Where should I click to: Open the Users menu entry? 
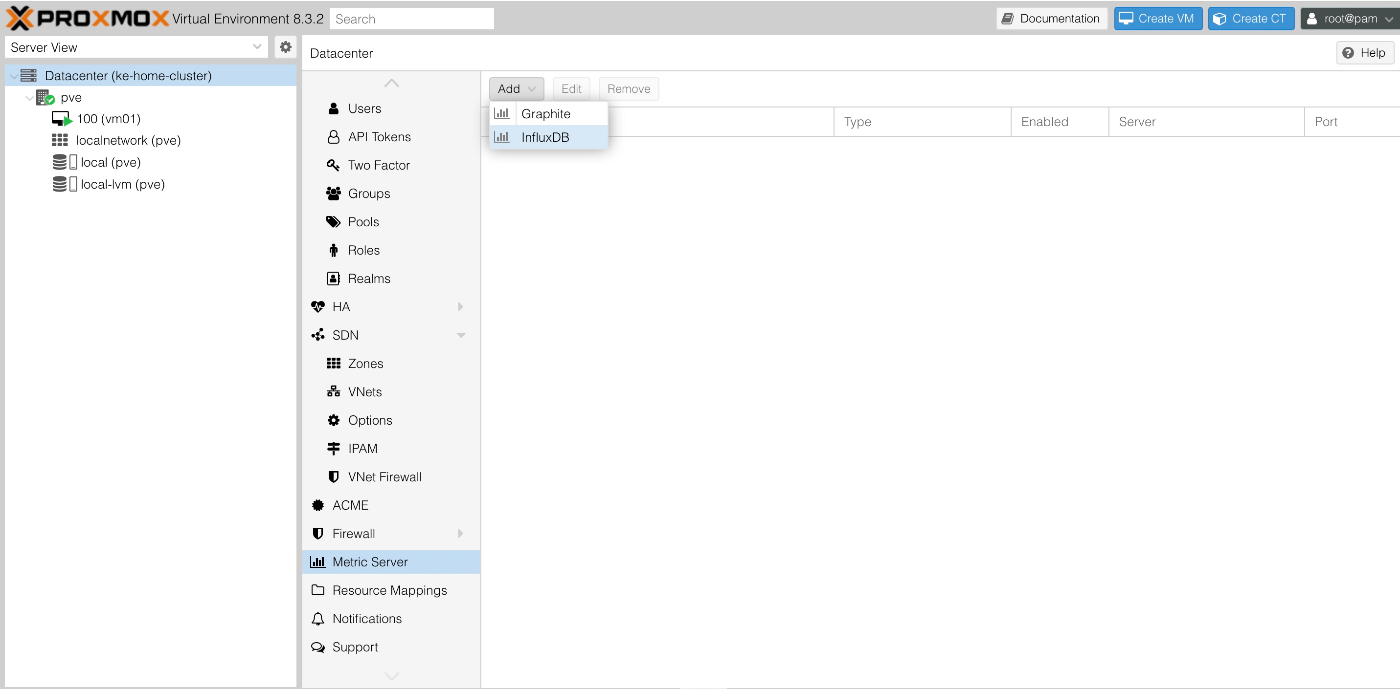pos(391,109)
